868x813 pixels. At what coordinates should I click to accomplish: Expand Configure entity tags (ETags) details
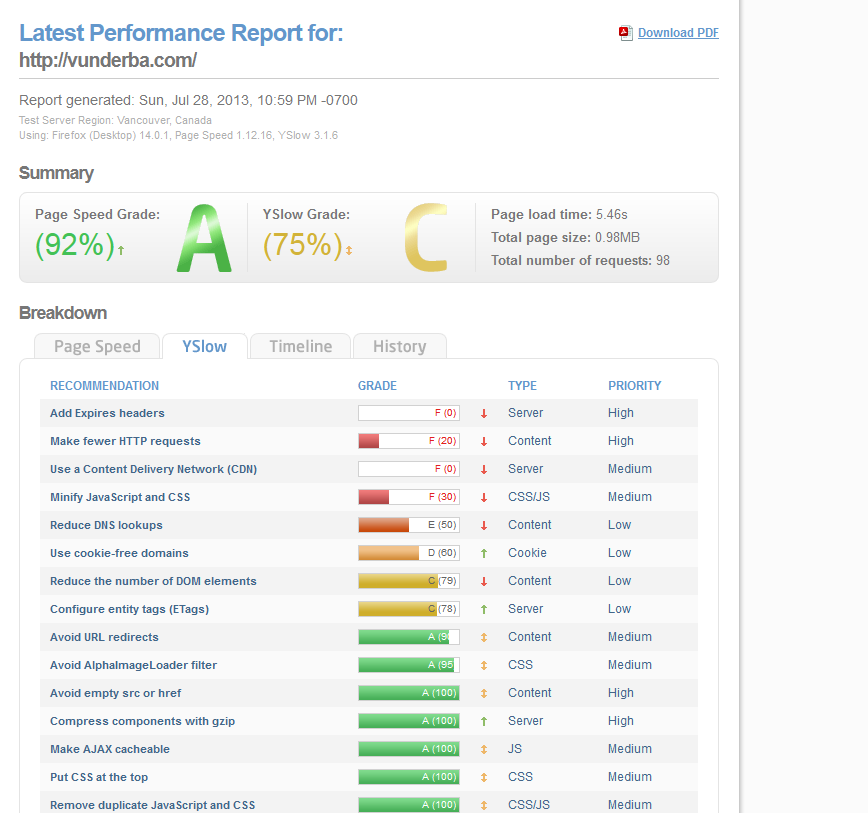click(x=129, y=609)
